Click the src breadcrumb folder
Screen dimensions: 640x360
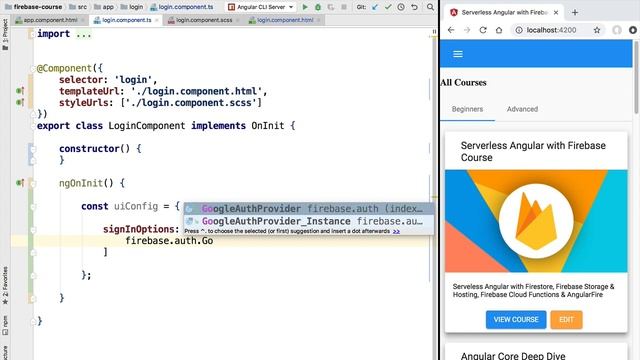[x=78, y=7]
